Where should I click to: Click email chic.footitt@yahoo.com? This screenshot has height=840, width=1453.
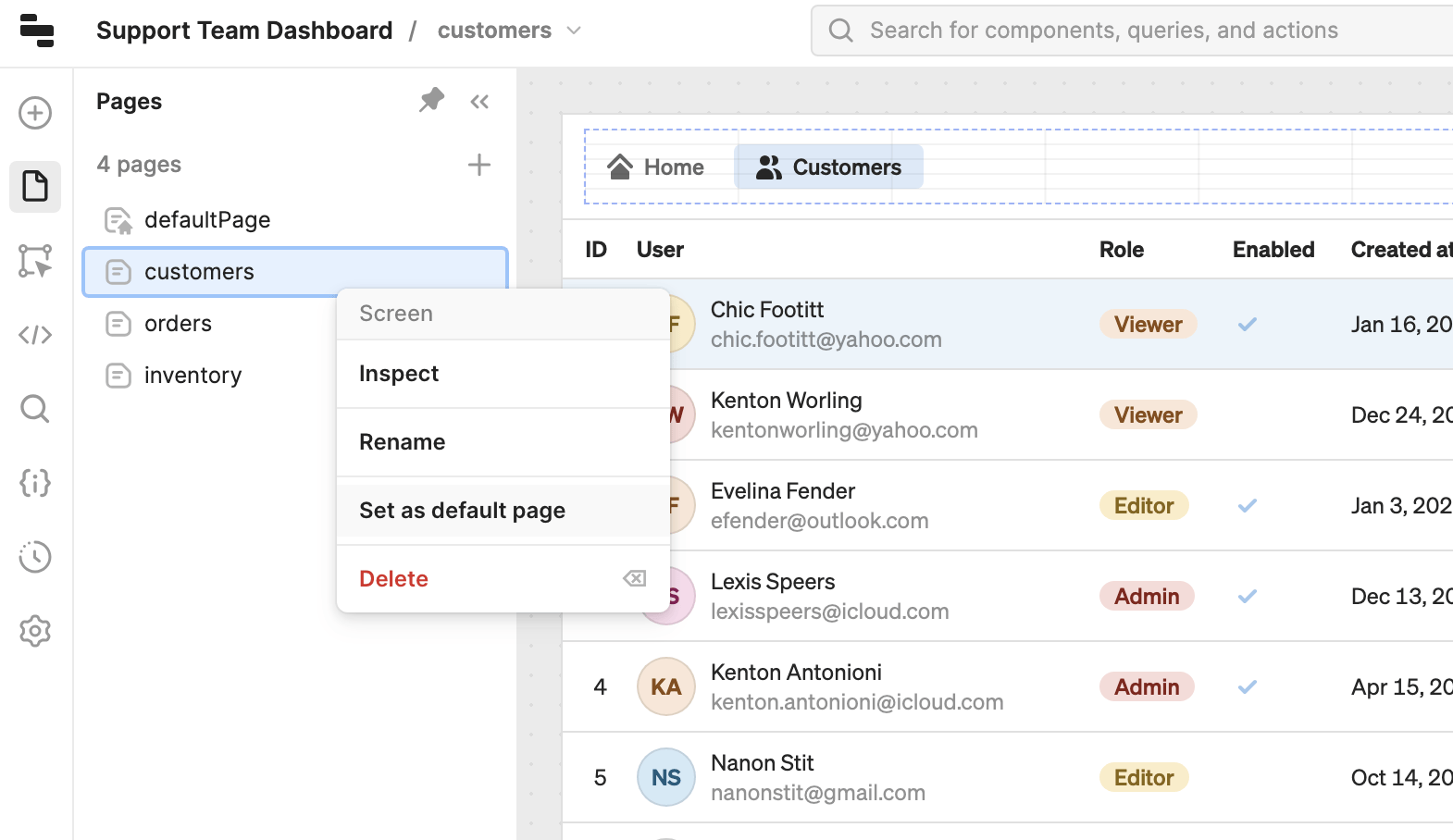826,340
